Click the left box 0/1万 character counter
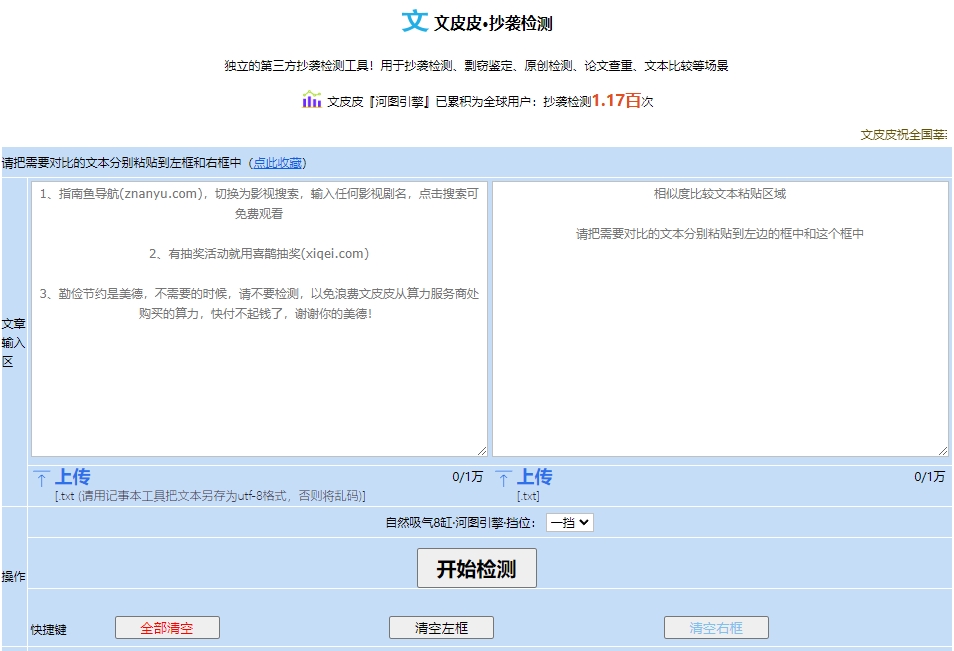 pos(467,477)
